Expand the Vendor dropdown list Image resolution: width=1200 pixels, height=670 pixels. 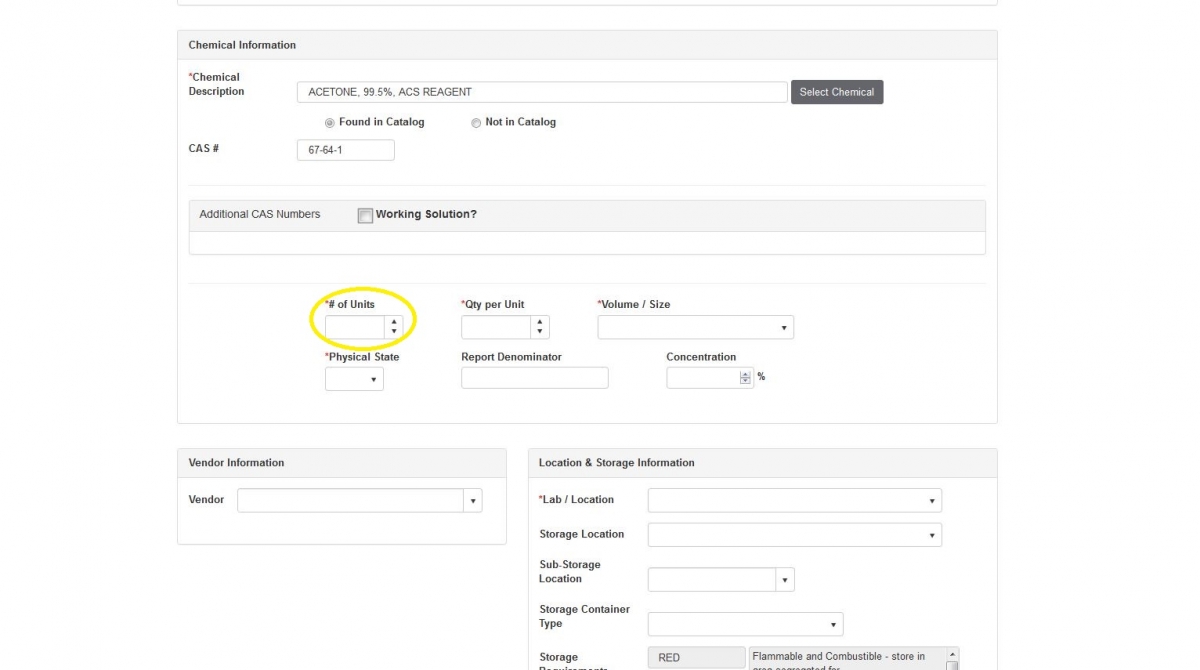point(472,500)
